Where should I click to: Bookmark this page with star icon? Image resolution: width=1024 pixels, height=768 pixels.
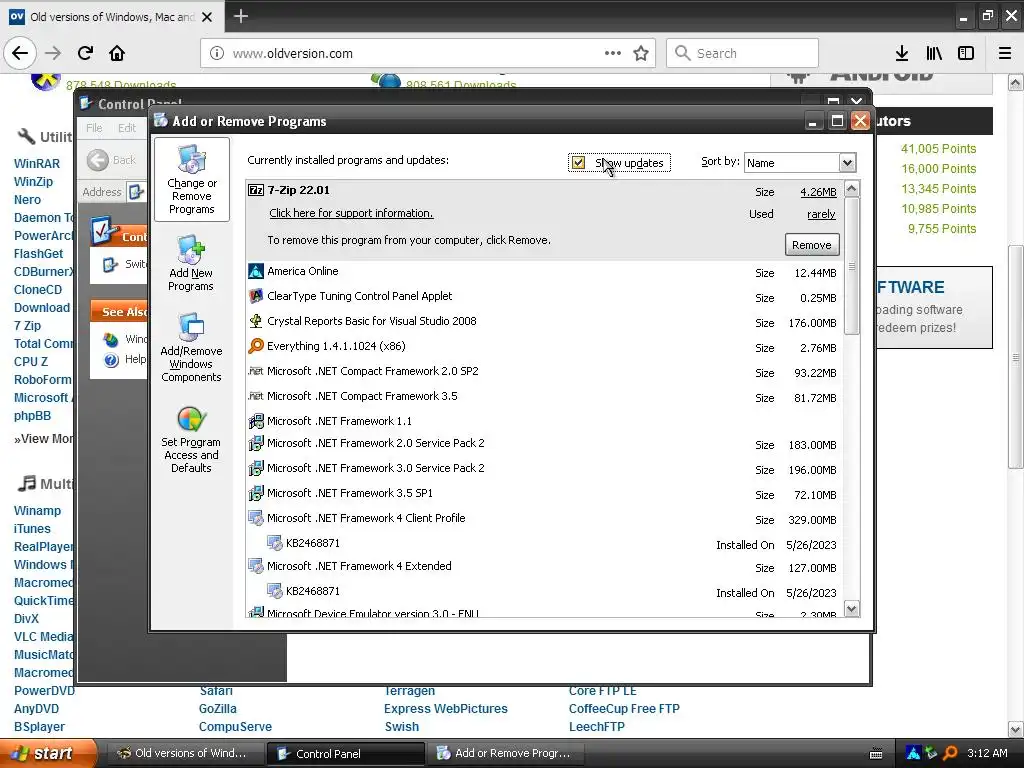click(x=641, y=54)
